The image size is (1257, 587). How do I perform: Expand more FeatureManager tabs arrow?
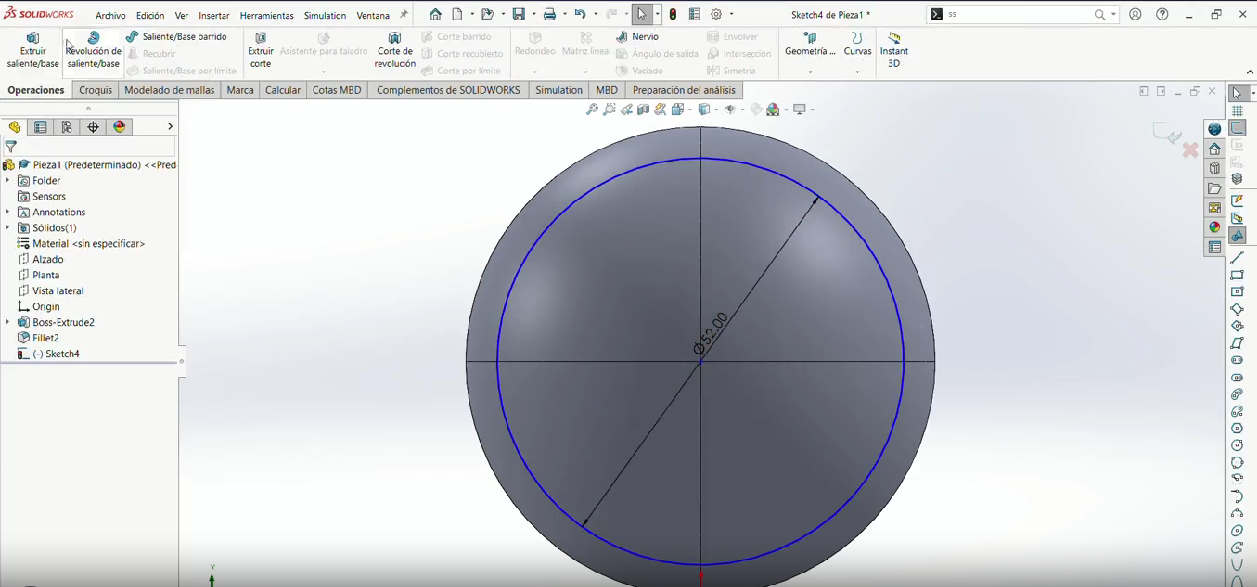[x=170, y=127]
